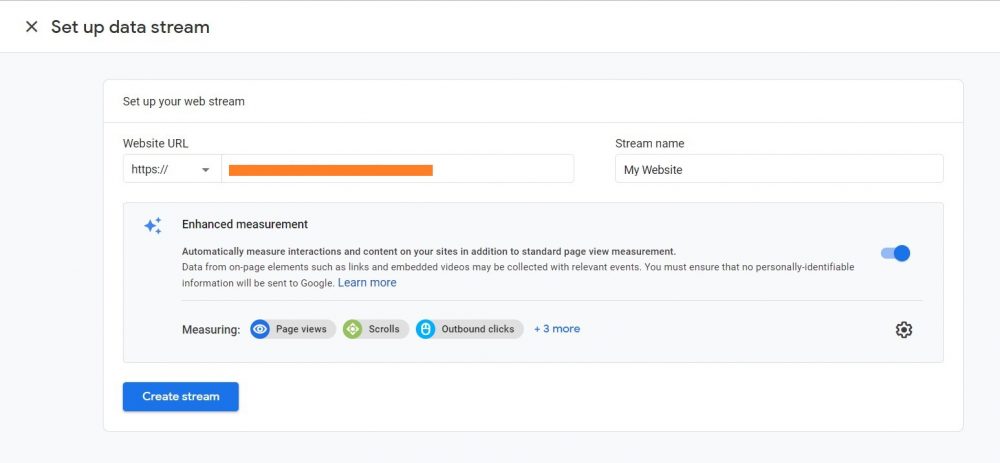Image resolution: width=1000 pixels, height=463 pixels.
Task: Click the Enhanced measurement title text
Action: tap(245, 224)
